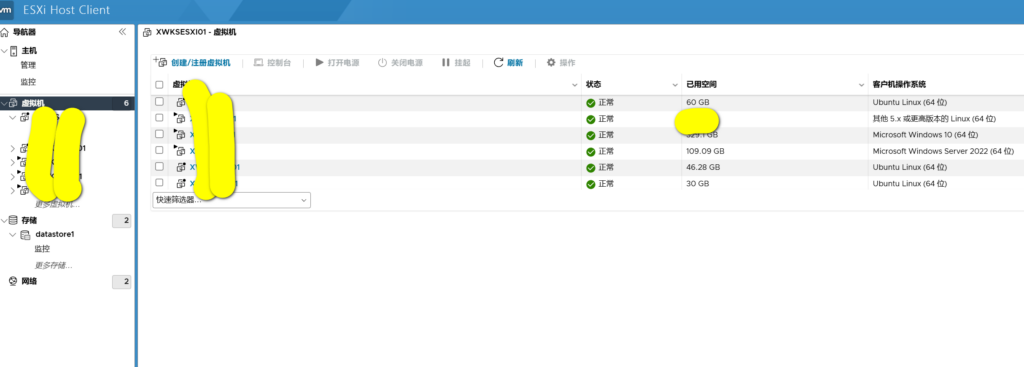
Task: Collapse the datastore1 tree node chevron
Action: coord(13,234)
